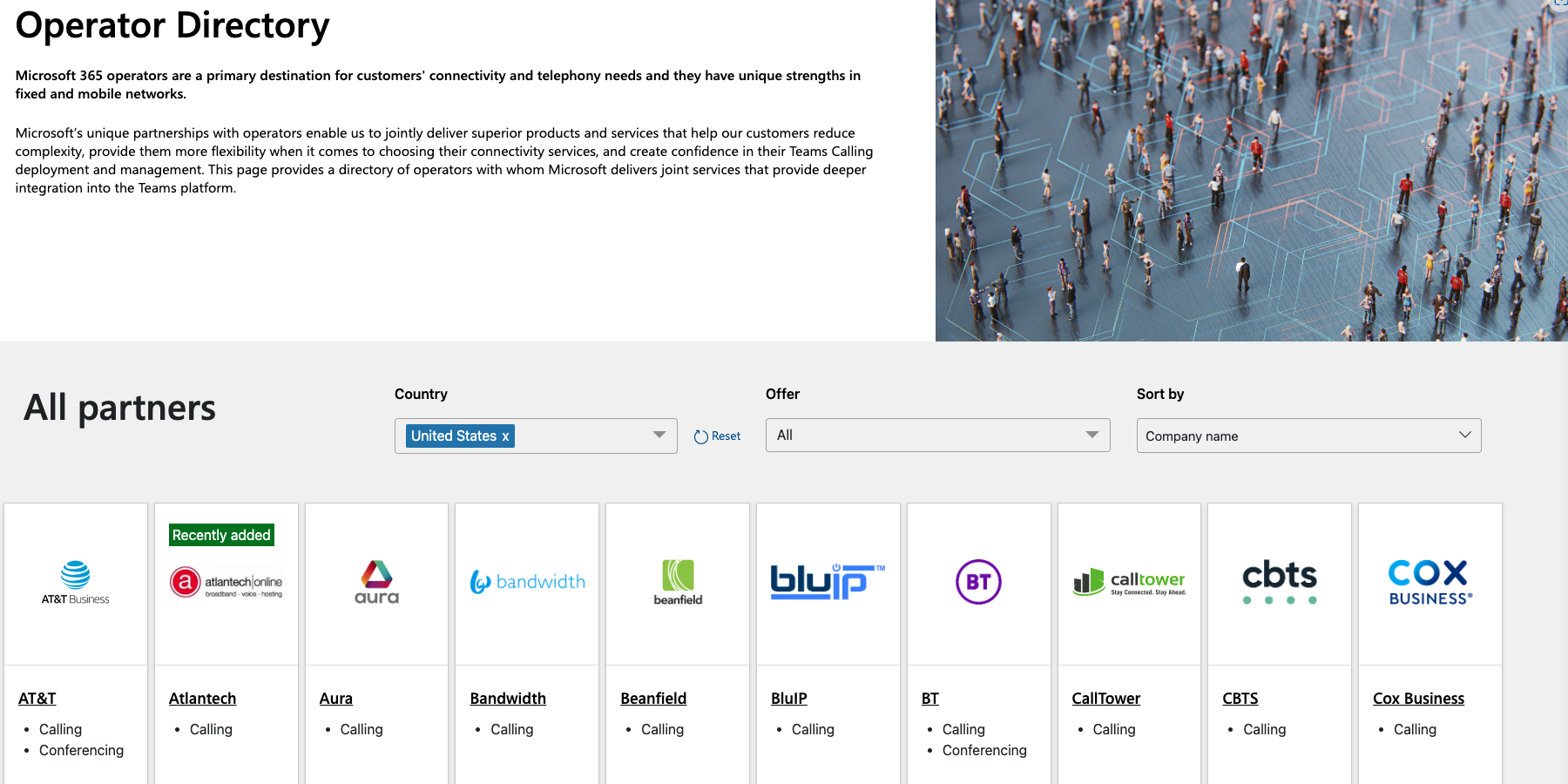This screenshot has height=784, width=1568.
Task: Click the AT&T Business logo
Action: pos(75,582)
